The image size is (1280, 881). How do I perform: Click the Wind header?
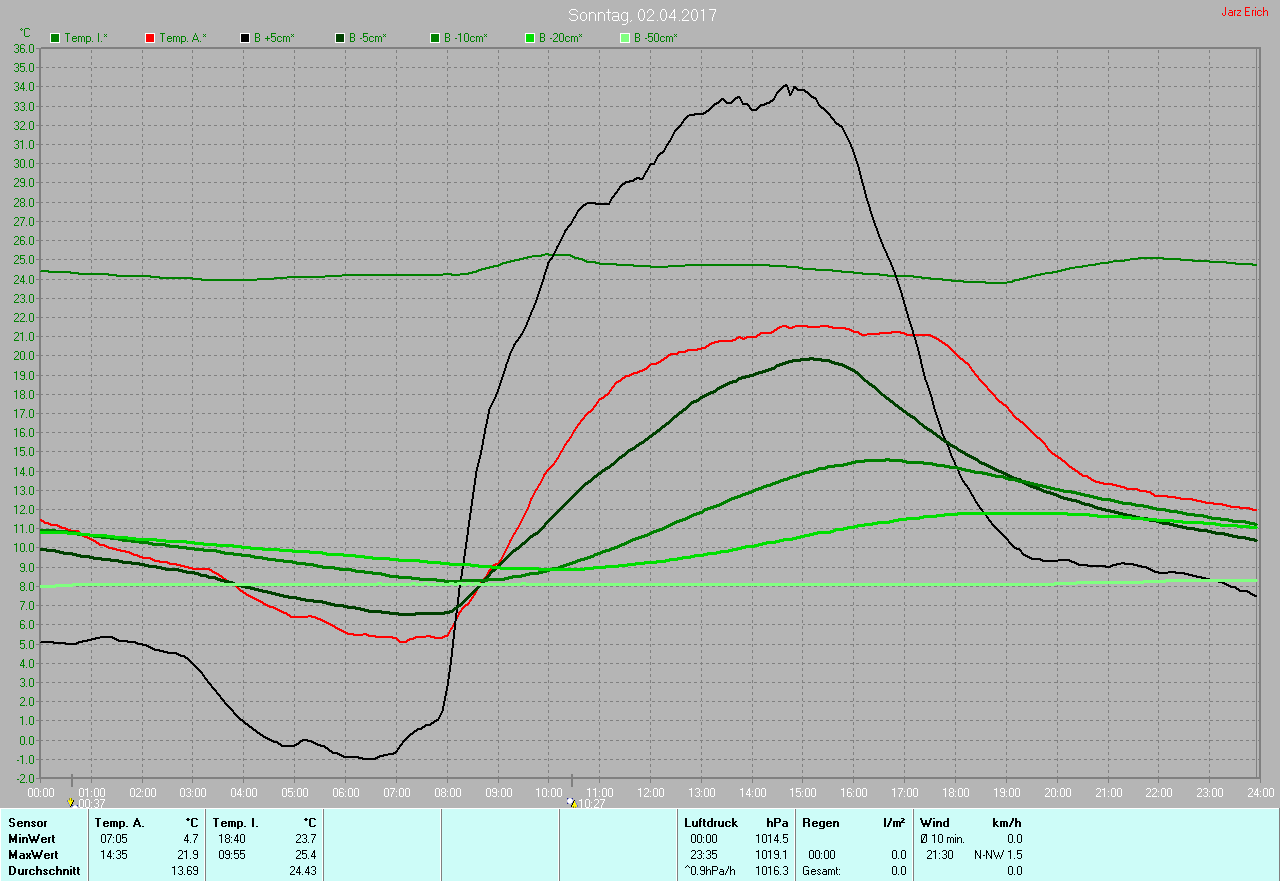point(935,822)
